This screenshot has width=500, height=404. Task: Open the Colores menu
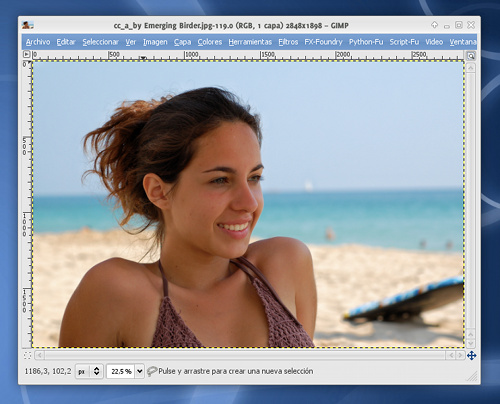tap(210, 42)
